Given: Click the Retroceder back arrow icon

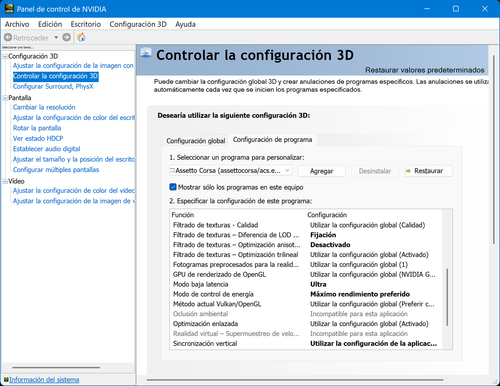Looking at the screenshot, I should [x=8, y=37].
